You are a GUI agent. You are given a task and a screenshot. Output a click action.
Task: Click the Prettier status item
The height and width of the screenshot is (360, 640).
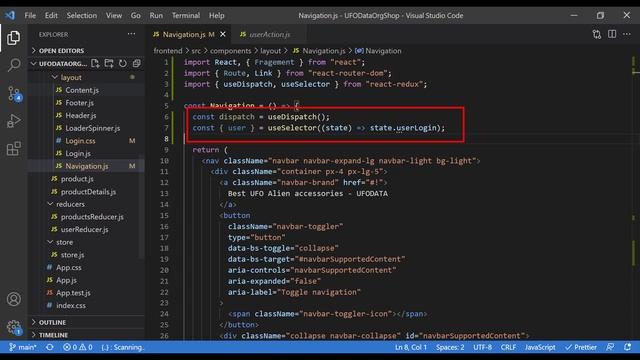(x=581, y=347)
